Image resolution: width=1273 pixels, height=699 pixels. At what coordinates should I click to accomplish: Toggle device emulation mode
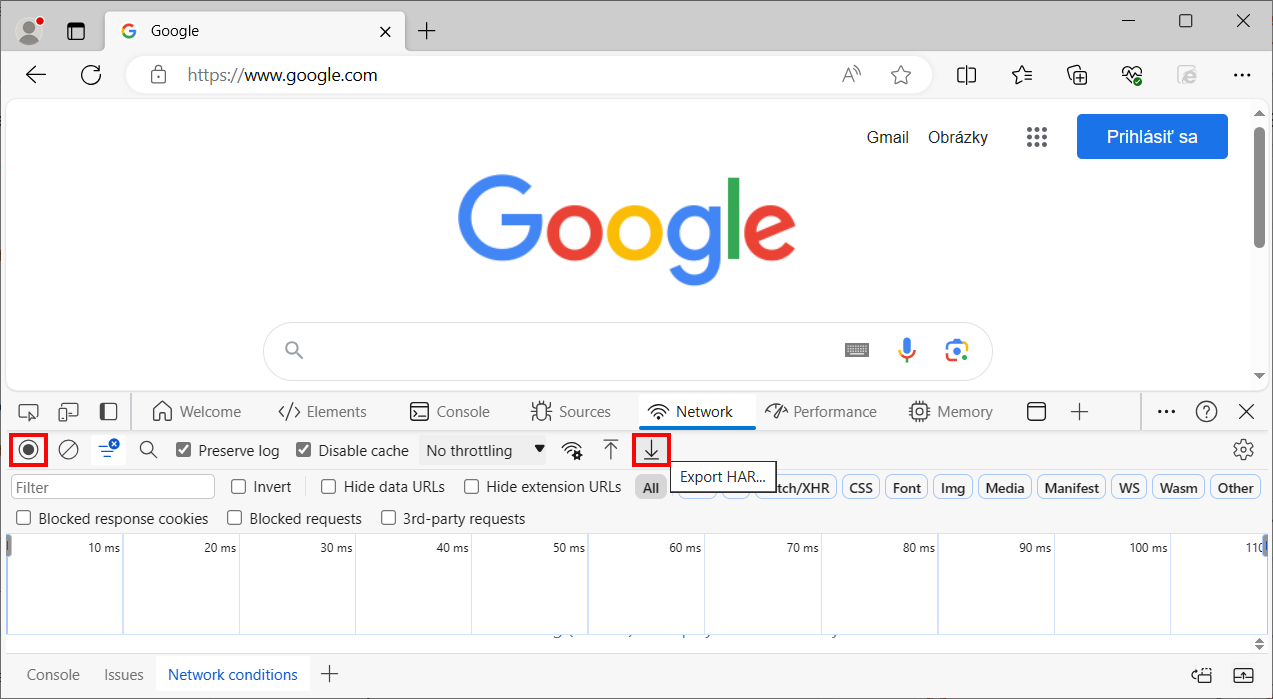coord(68,412)
